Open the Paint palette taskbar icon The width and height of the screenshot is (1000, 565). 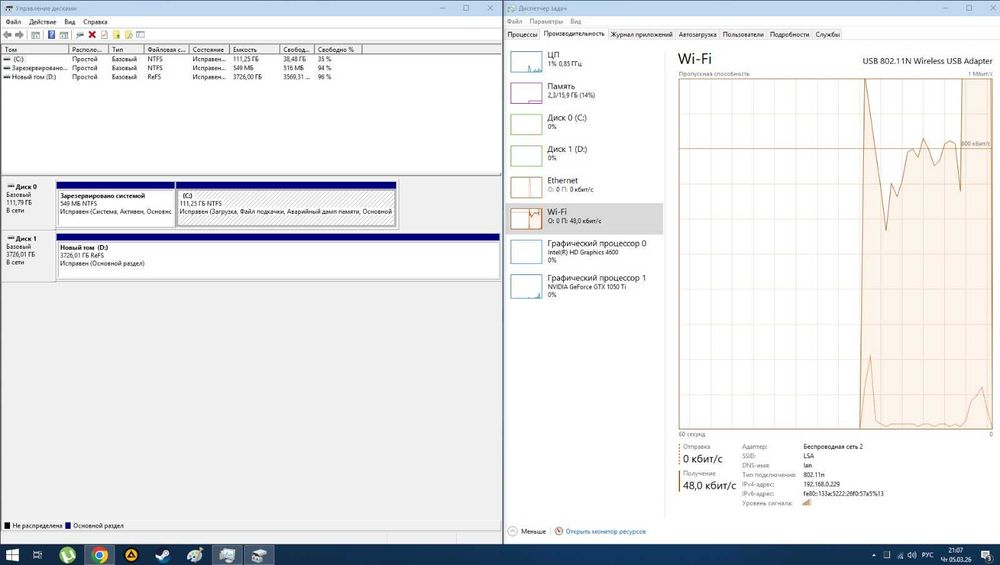[195, 555]
